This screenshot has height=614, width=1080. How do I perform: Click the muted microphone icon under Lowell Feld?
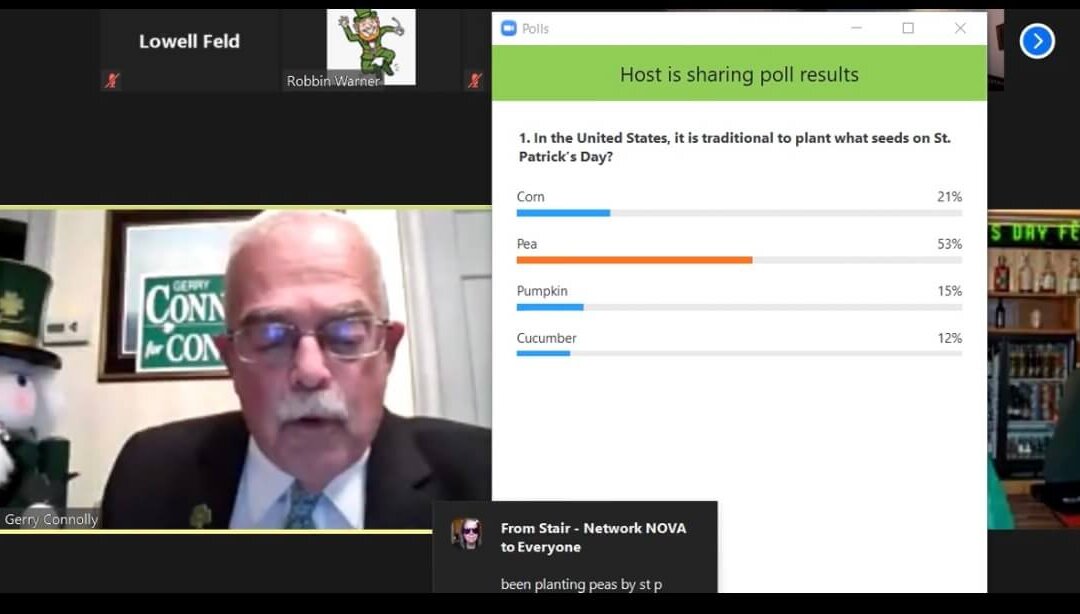[x=112, y=81]
